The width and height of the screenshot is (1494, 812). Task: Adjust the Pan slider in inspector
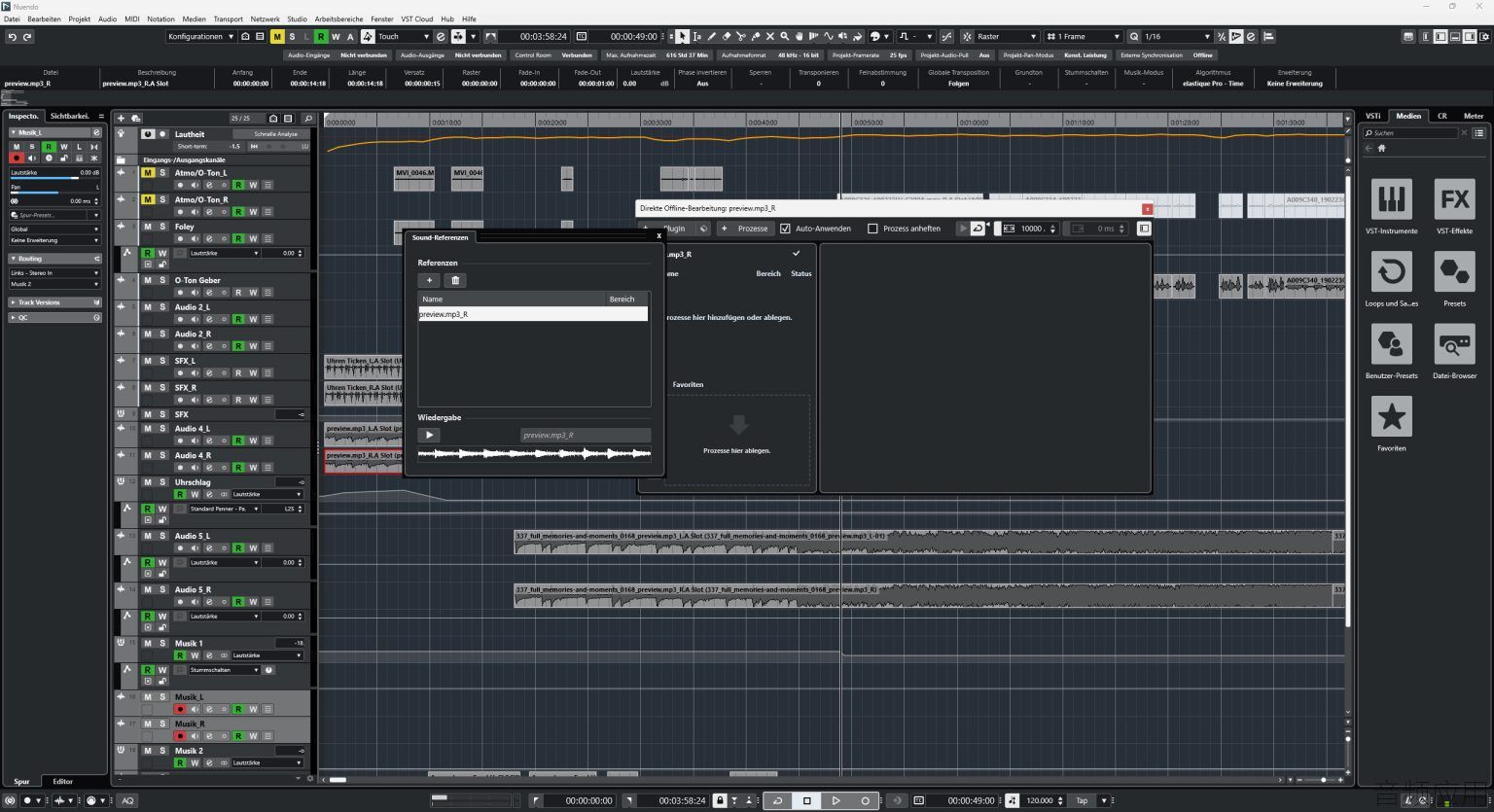point(54,188)
